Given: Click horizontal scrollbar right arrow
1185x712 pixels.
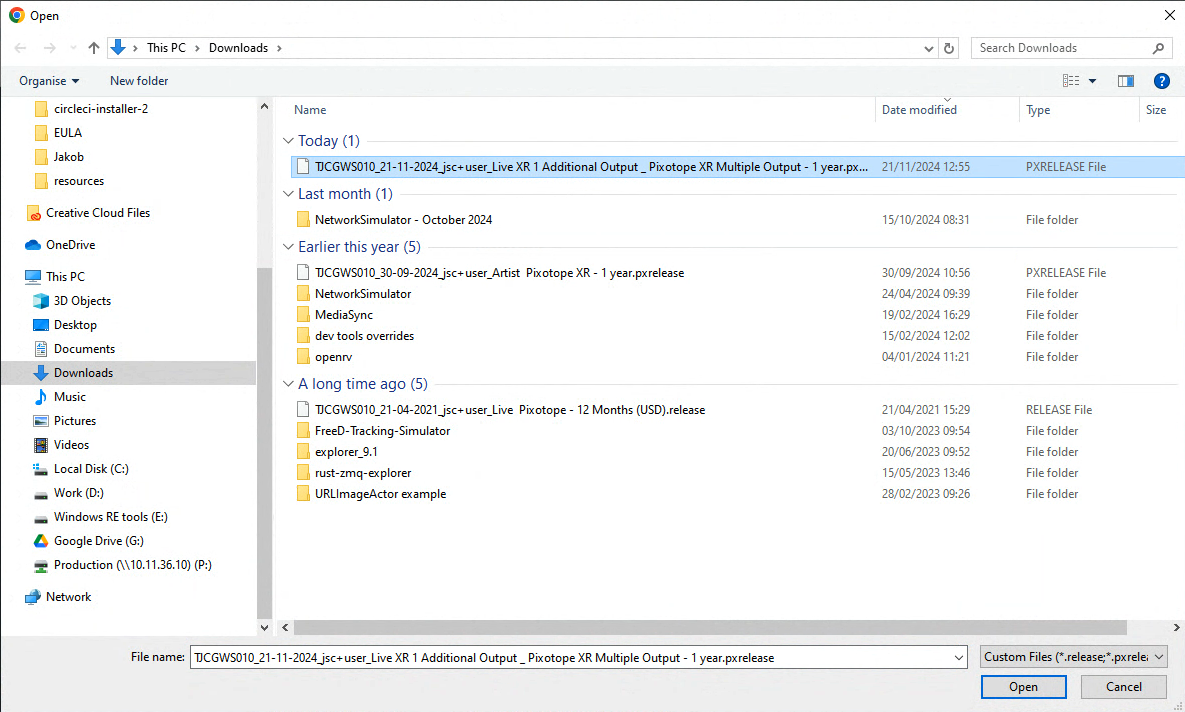Looking at the screenshot, I should click(1176, 627).
